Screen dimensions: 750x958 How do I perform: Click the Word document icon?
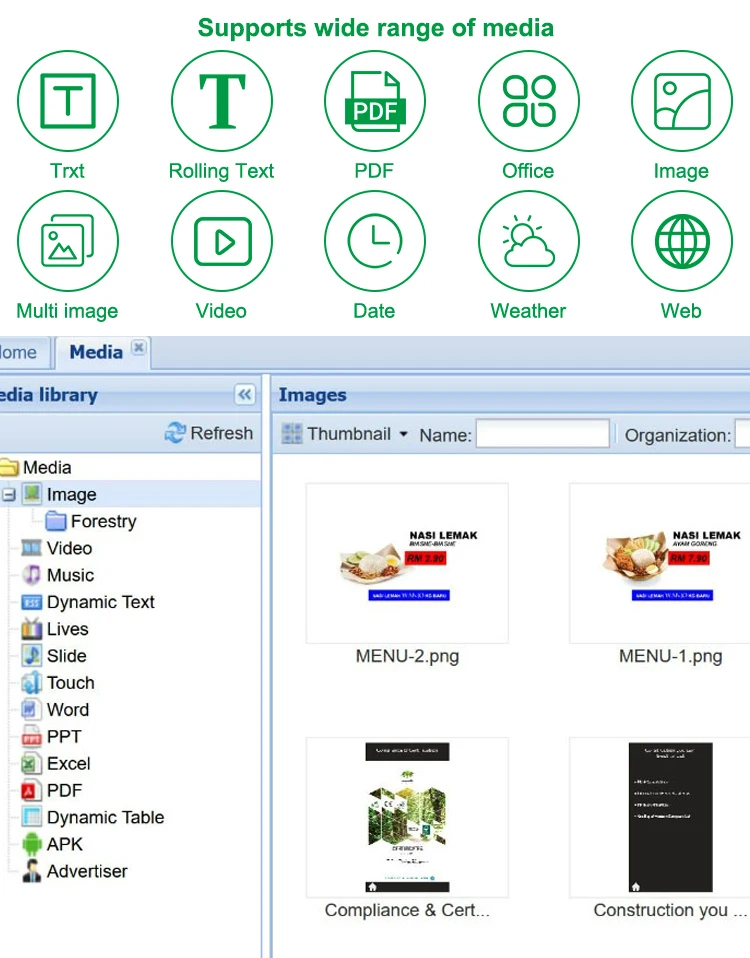[30, 709]
